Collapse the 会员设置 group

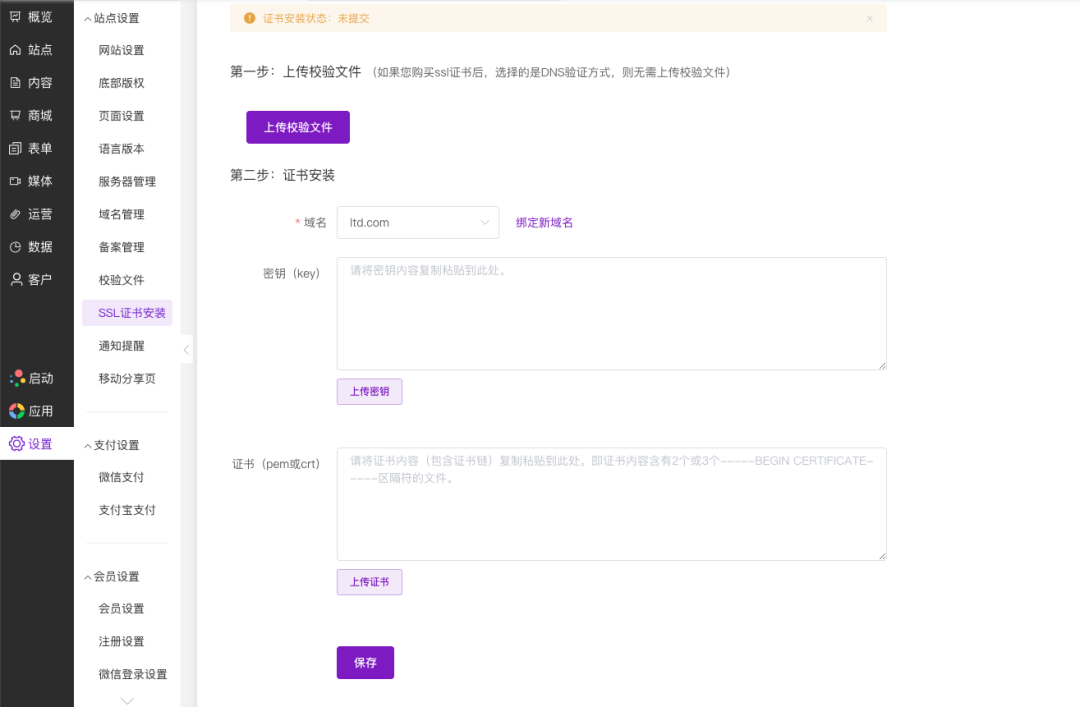click(87, 577)
